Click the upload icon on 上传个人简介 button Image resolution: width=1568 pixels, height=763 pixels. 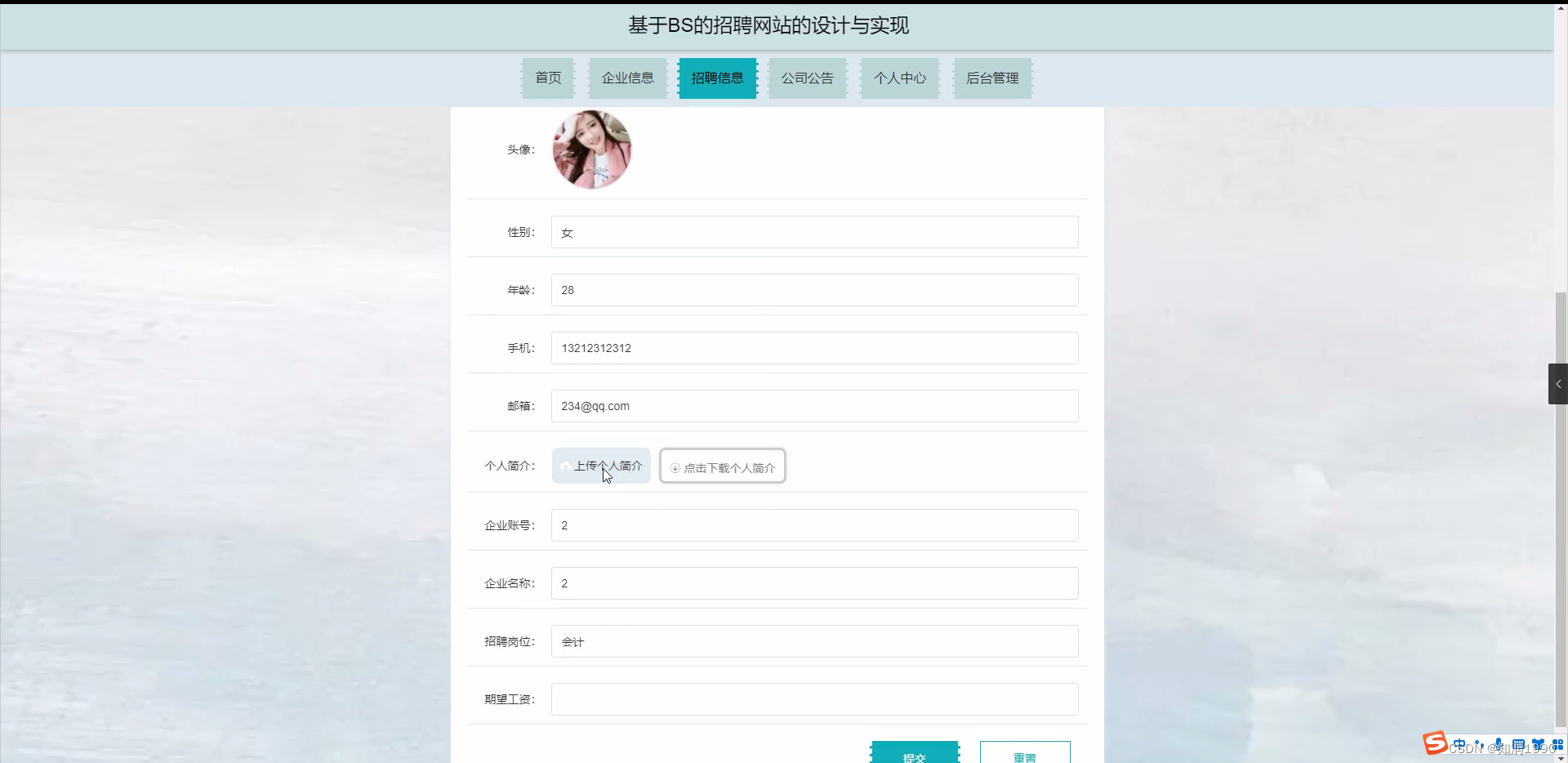click(567, 466)
